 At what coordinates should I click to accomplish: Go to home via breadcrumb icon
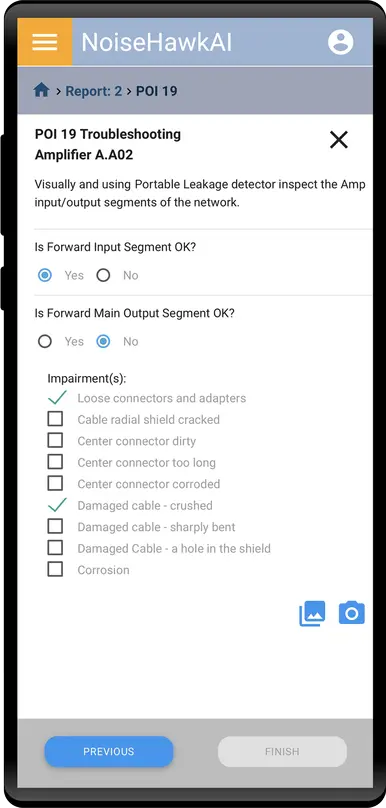pos(41,91)
